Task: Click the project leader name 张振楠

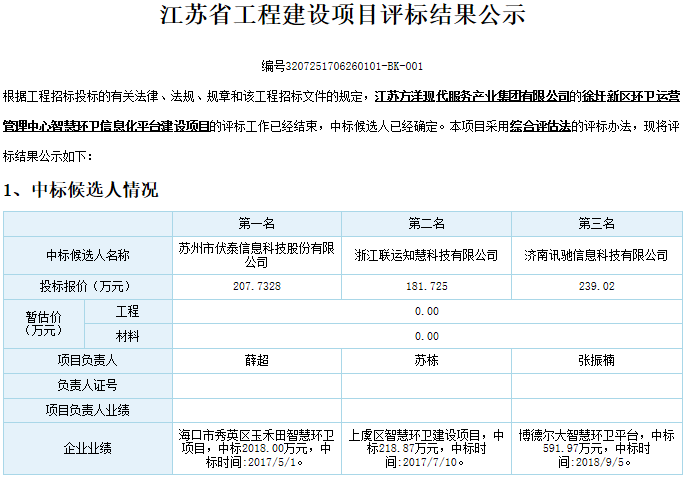Action: point(597,360)
